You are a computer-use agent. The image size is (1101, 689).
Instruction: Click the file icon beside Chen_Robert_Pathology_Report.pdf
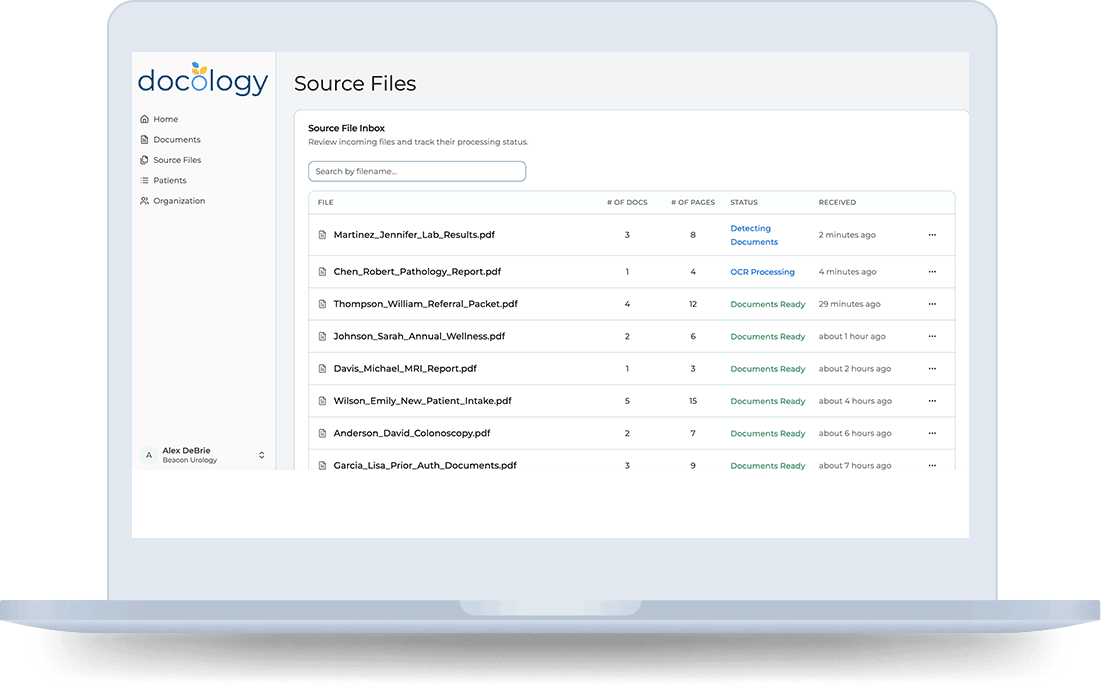[x=321, y=271]
